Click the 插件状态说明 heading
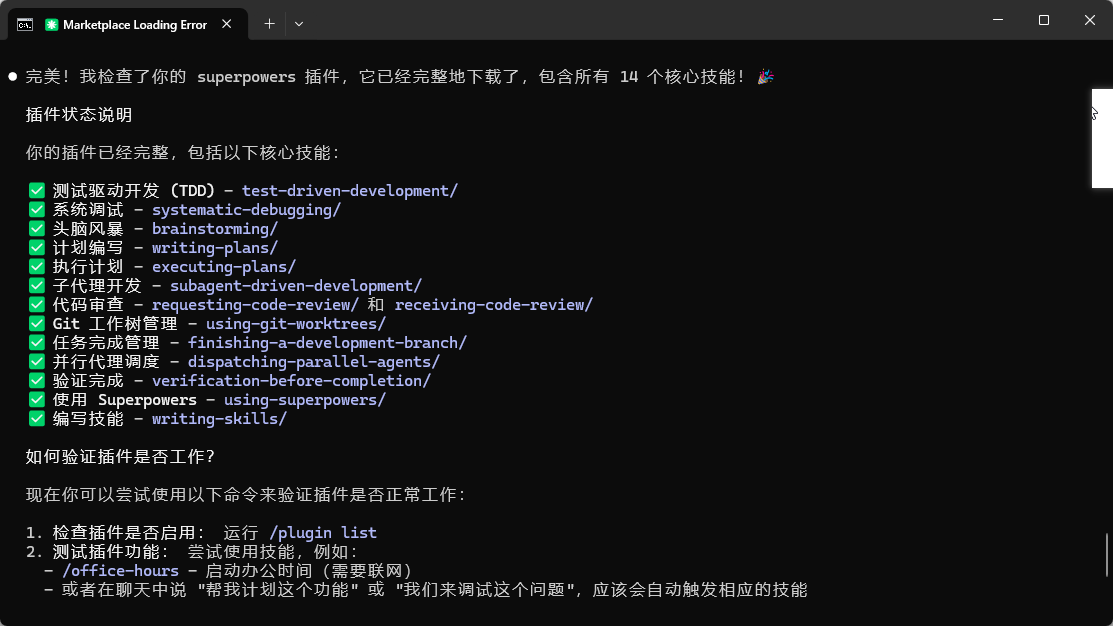This screenshot has width=1113, height=626. point(79,115)
